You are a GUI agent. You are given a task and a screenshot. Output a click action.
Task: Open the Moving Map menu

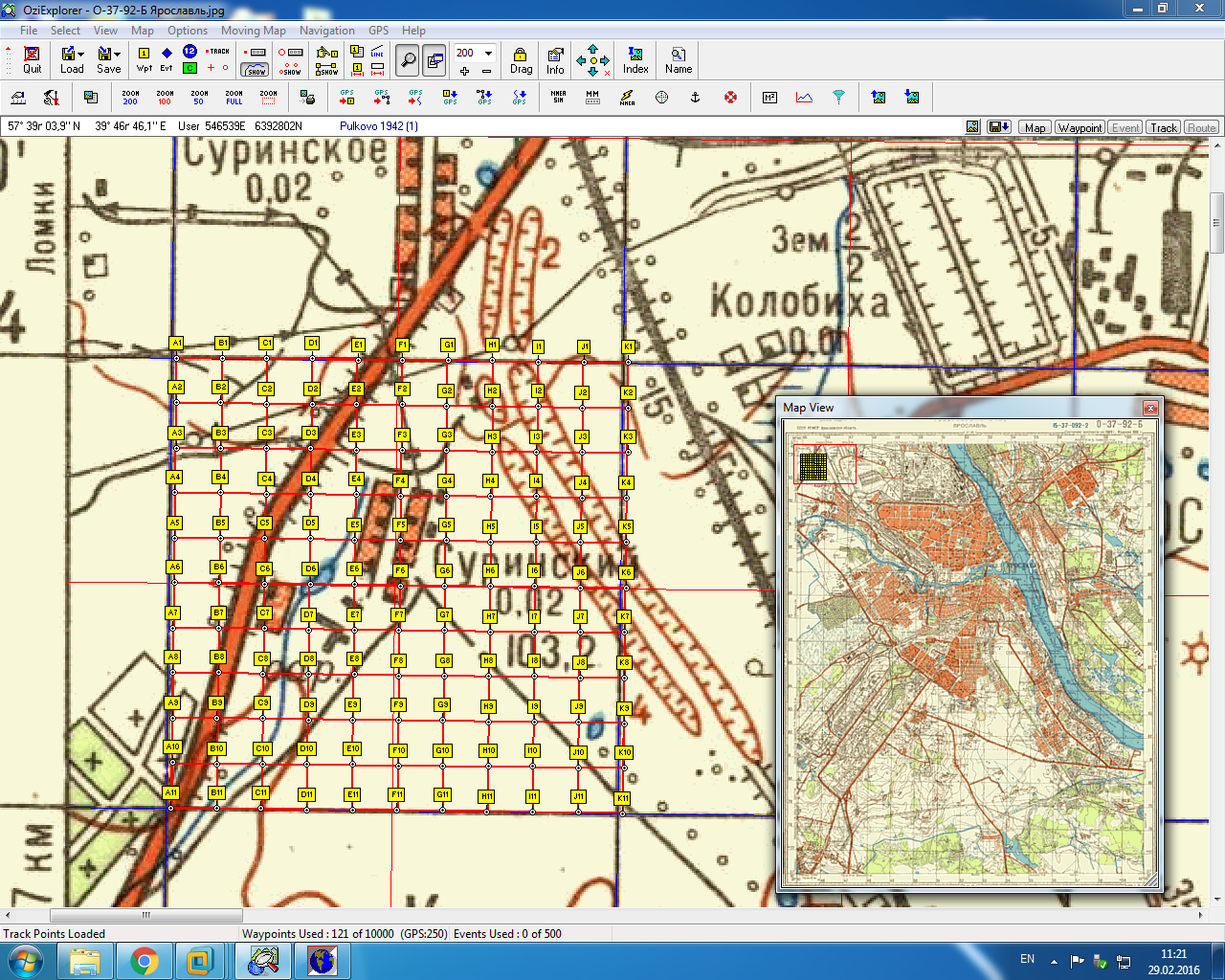pos(253,31)
